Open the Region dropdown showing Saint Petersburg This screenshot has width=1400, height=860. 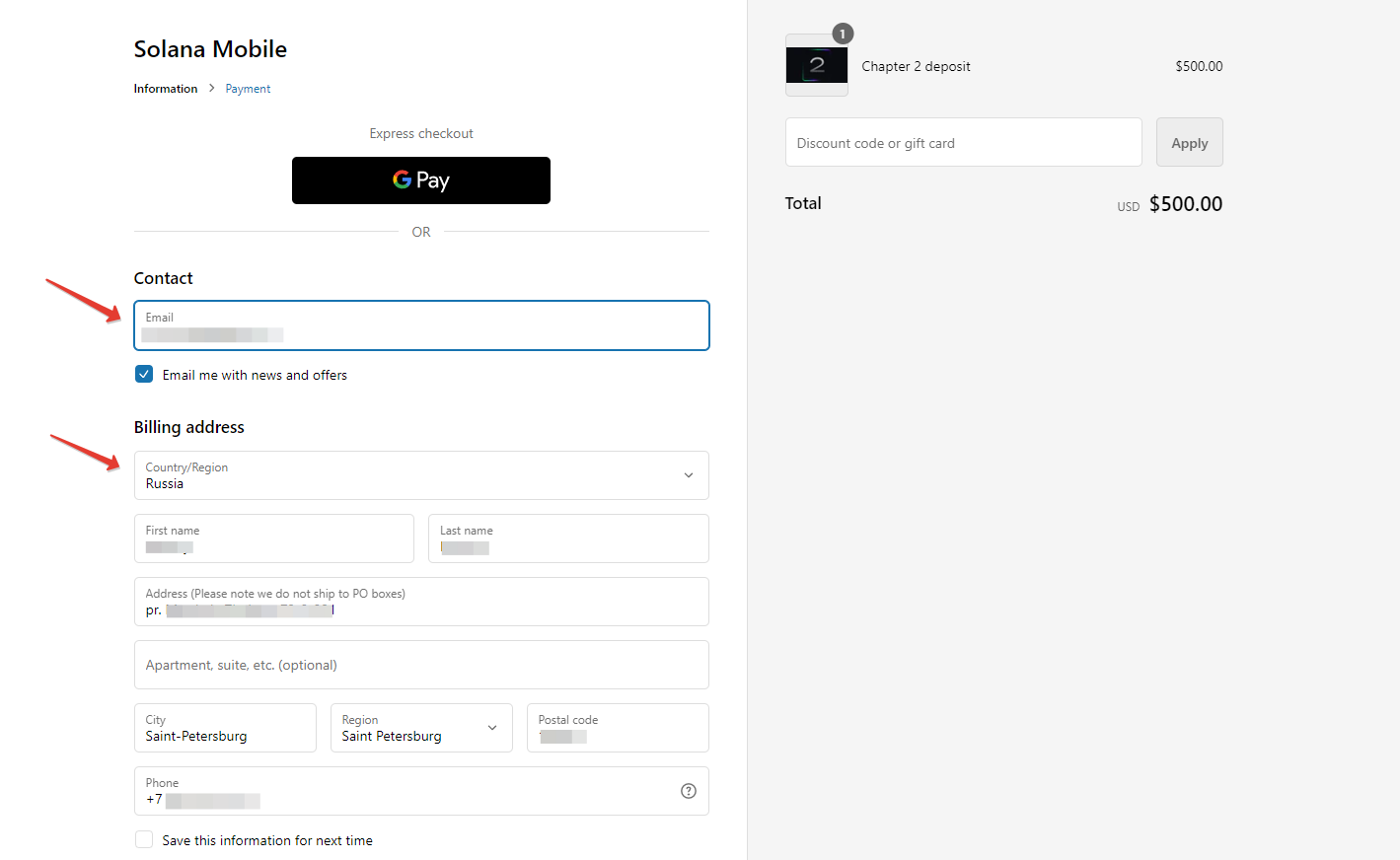coord(421,728)
